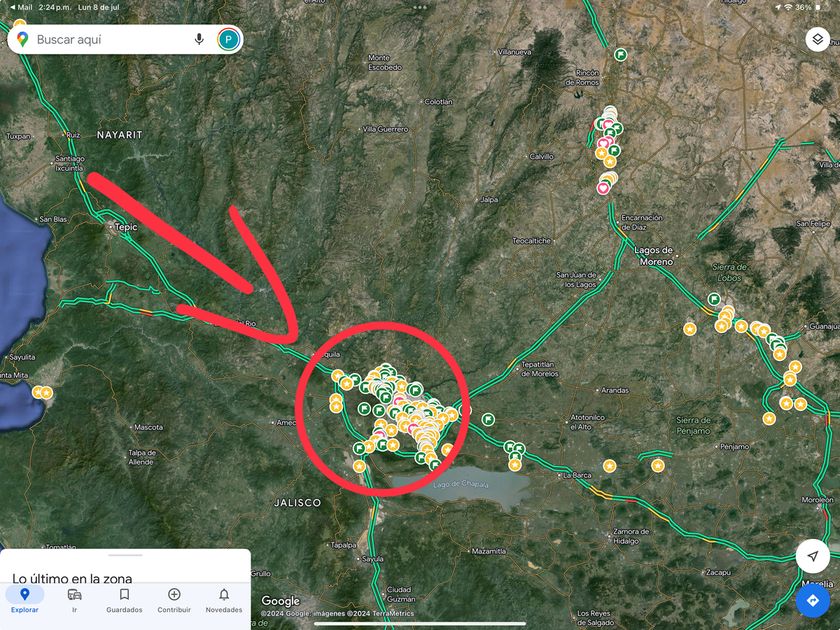Viewport: 840px width, 630px height.
Task: Tap the battery percentage status indicator
Action: point(803,8)
